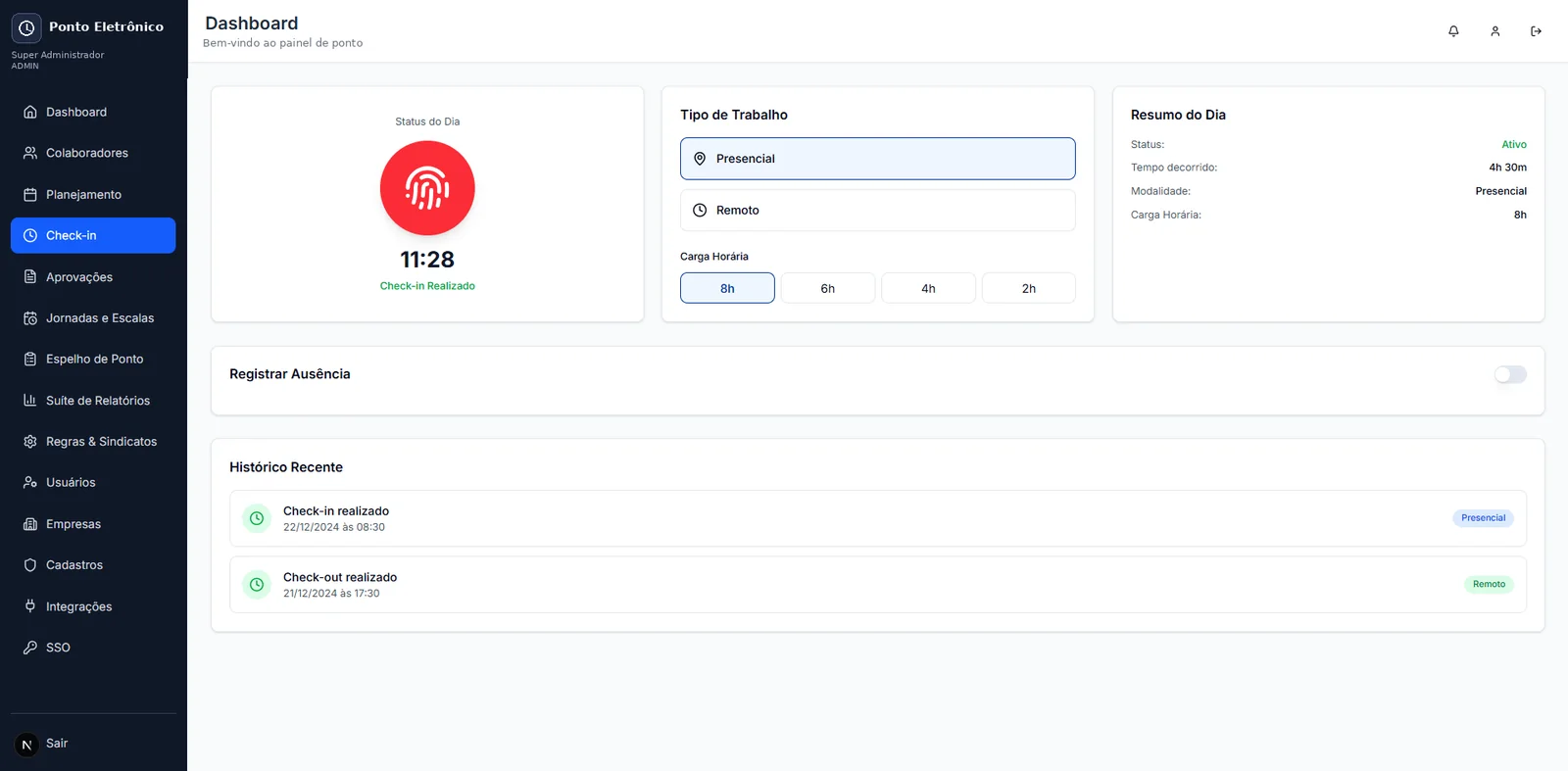
Task: Click the red fingerprint check-in button
Action: 427,188
